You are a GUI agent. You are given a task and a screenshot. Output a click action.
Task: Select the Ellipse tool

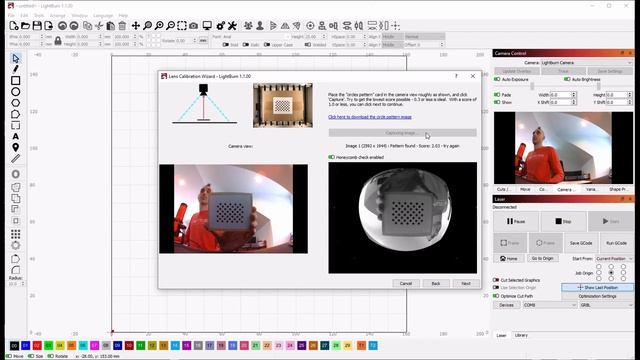click(x=16, y=92)
